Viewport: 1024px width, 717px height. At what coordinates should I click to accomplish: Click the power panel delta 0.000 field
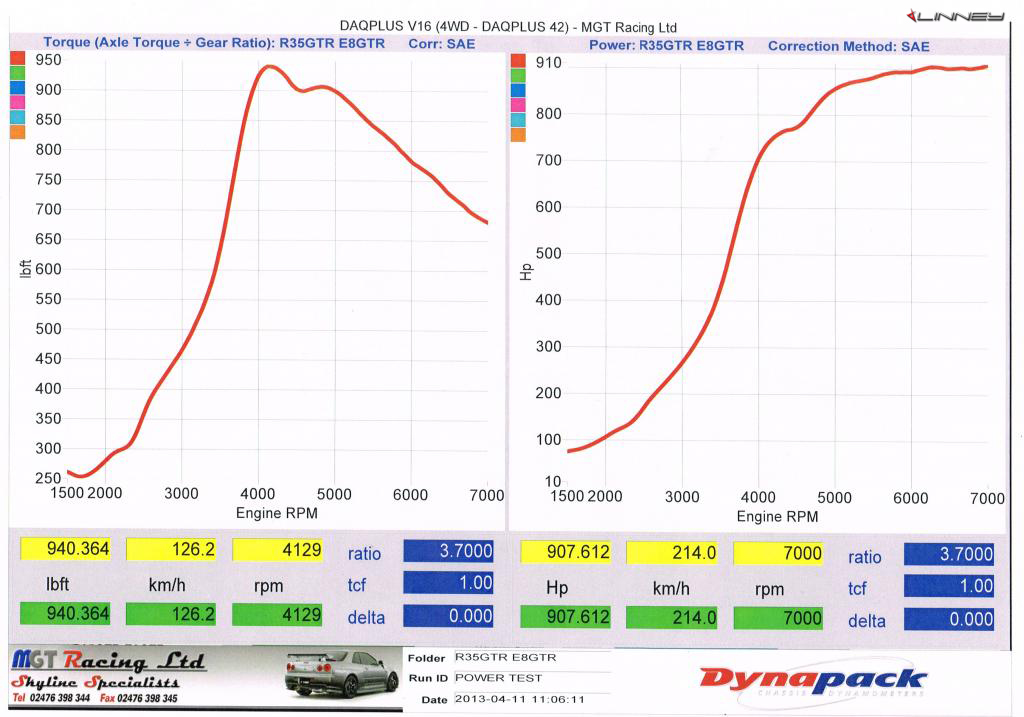pyautogui.click(x=950, y=619)
